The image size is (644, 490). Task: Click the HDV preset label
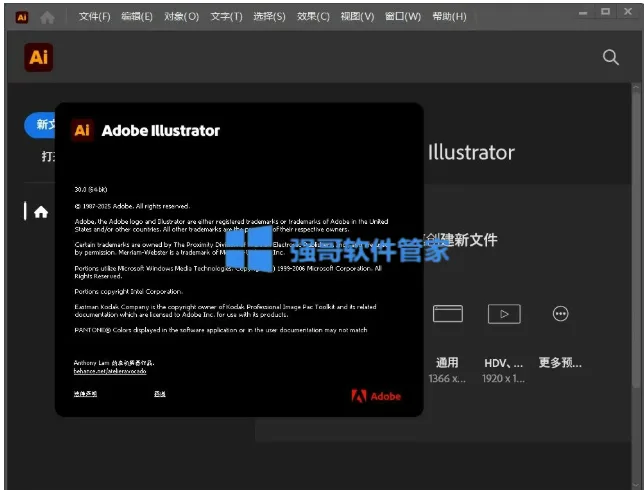(504, 363)
